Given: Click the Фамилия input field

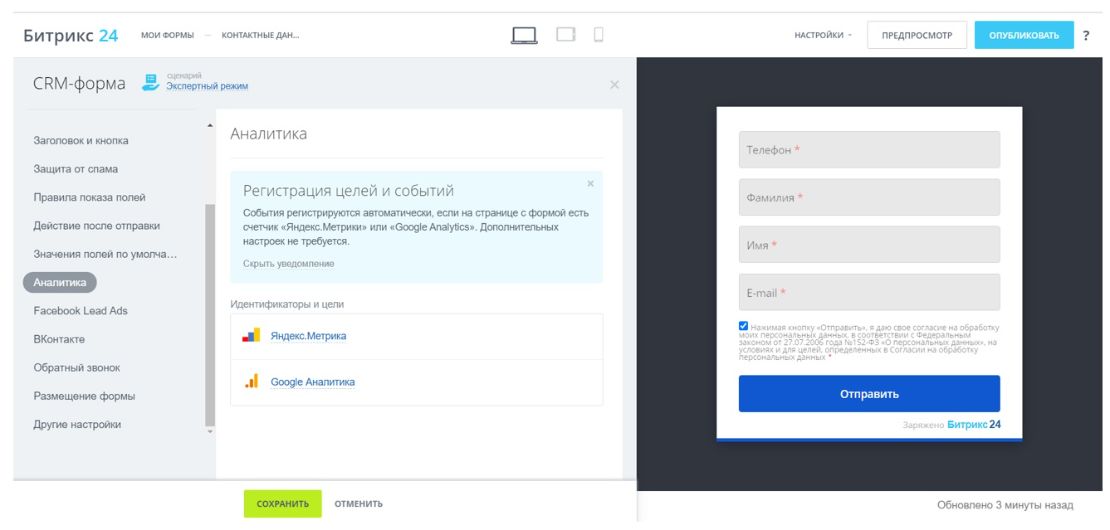Looking at the screenshot, I should (869, 197).
